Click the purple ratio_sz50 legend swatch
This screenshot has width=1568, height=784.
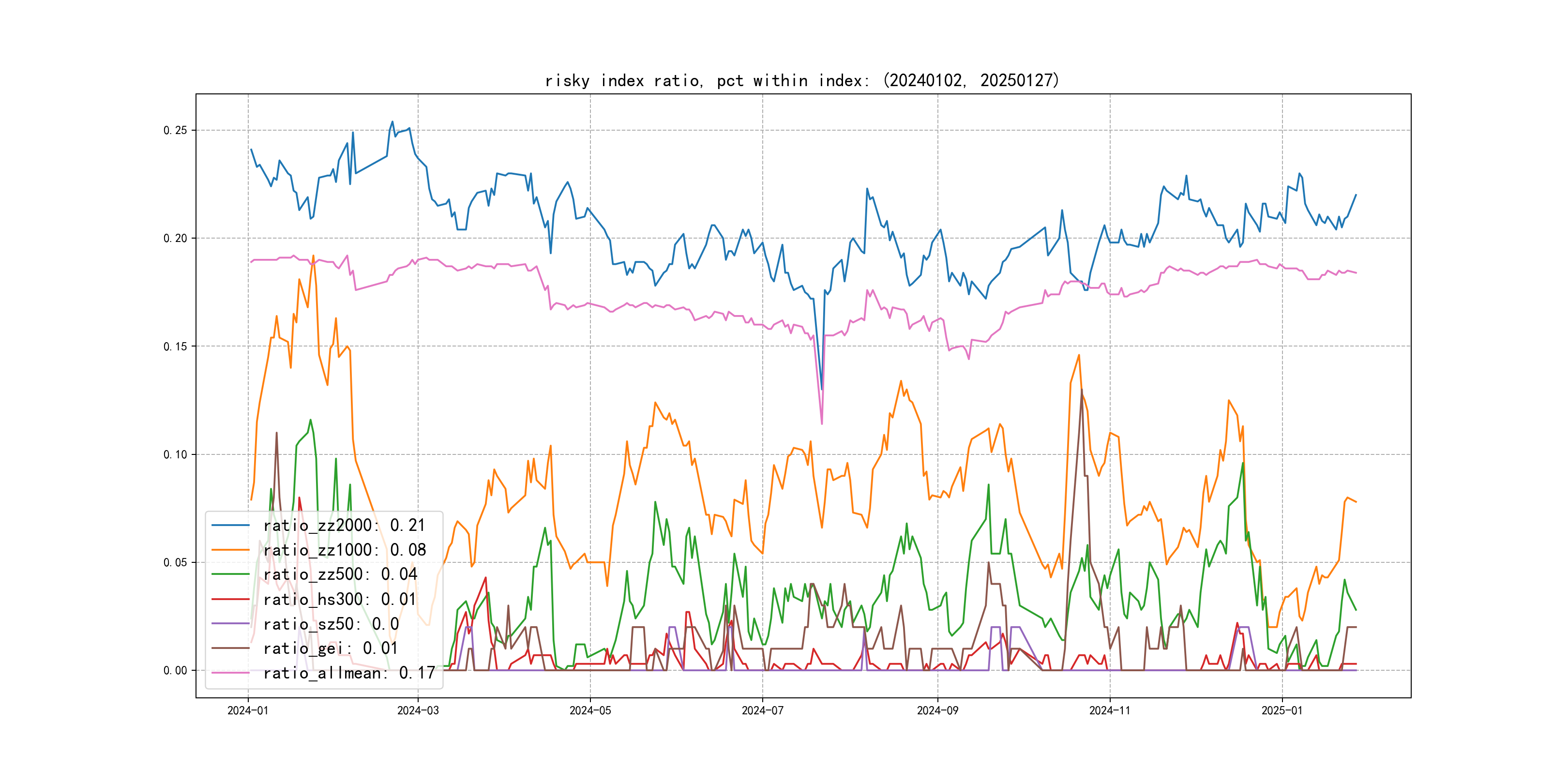pyautogui.click(x=230, y=624)
